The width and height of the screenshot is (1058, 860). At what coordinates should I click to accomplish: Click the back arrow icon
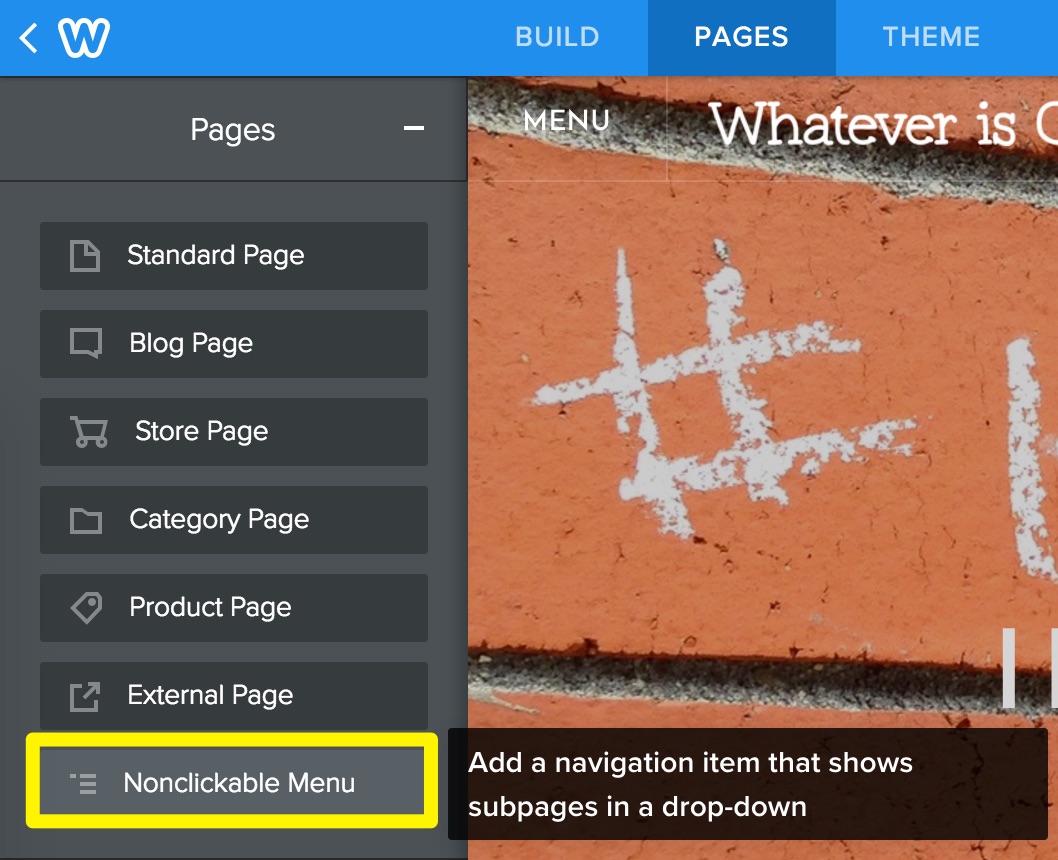click(28, 38)
